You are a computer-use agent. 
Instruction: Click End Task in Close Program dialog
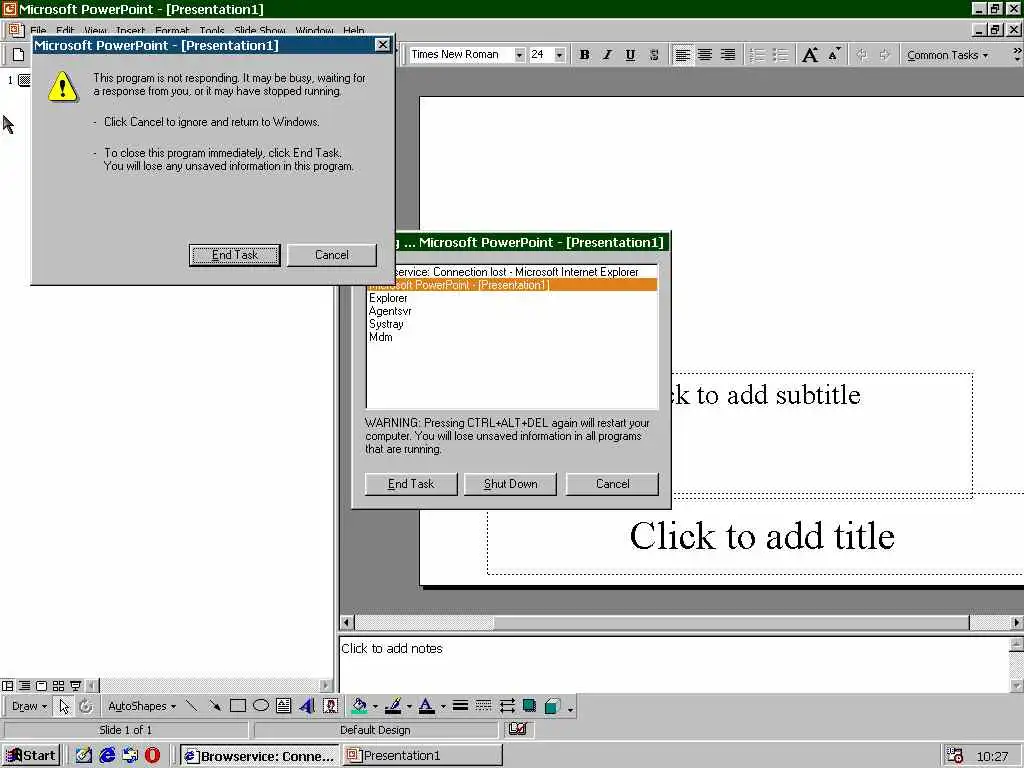click(x=411, y=484)
